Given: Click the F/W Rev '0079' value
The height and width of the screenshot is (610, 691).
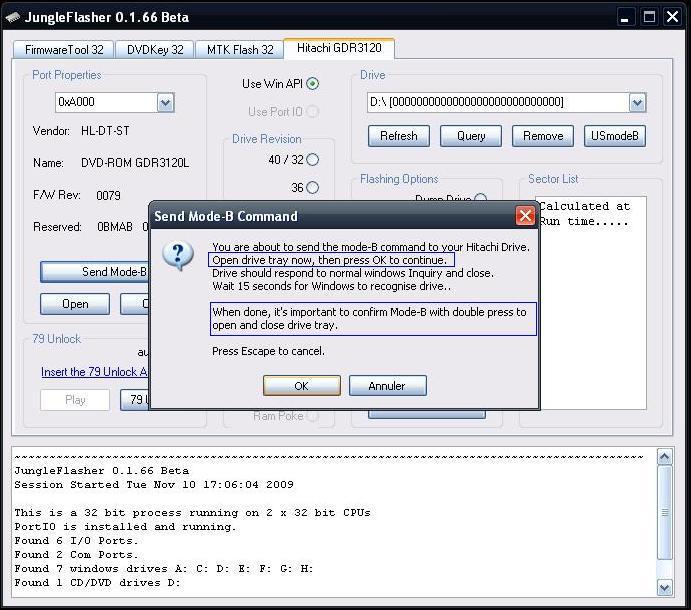Looking at the screenshot, I should tap(108, 195).
